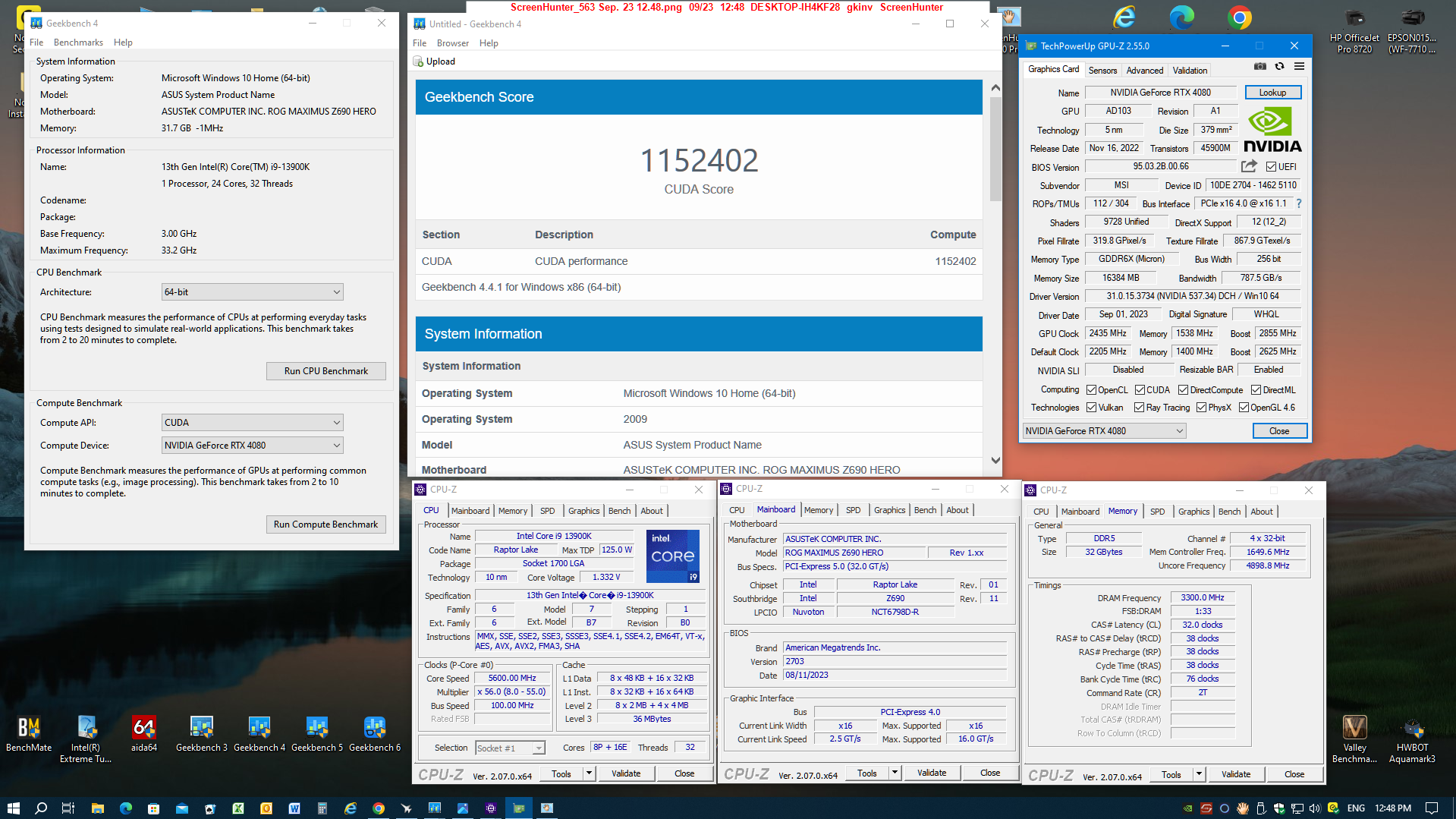
Task: Open the GPU-Z hamburger menu
Action: 1299,67
